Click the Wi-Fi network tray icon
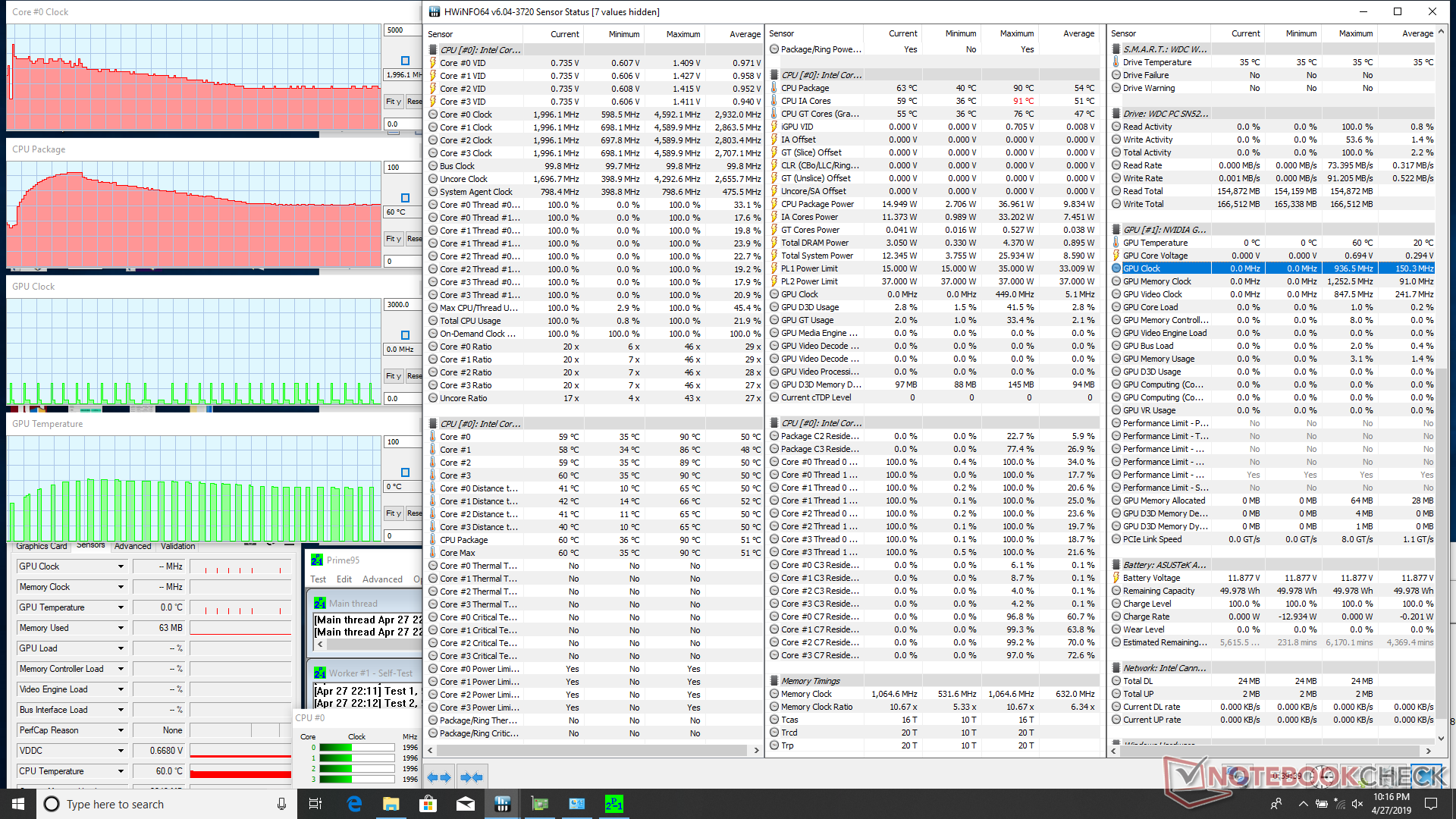Image resolution: width=1456 pixels, height=819 pixels. pyautogui.click(x=1339, y=804)
